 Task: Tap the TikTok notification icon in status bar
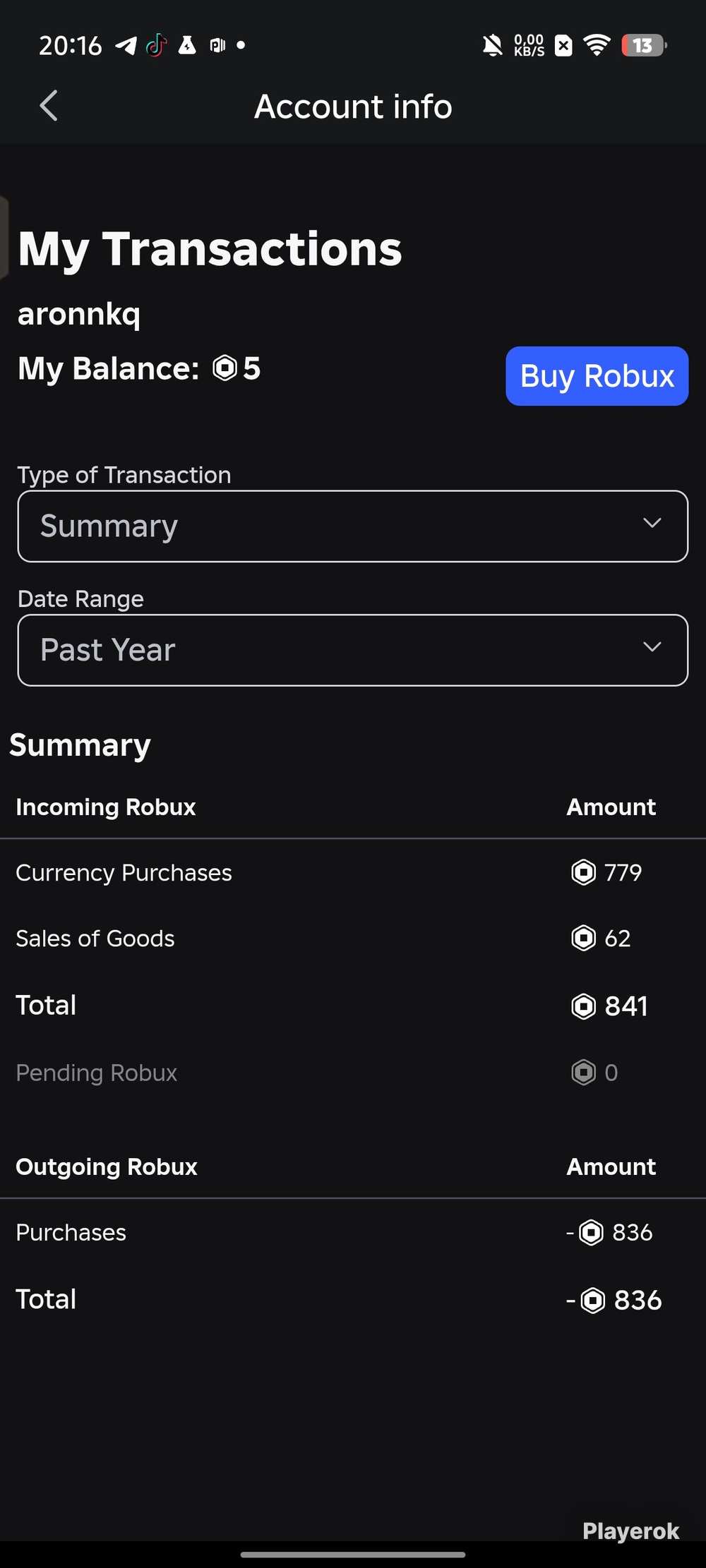(x=156, y=45)
